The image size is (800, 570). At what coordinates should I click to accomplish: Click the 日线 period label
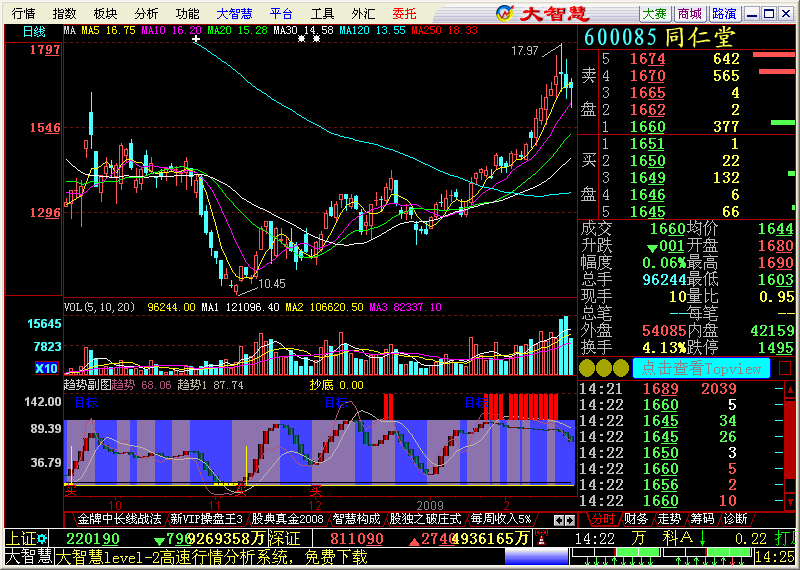(x=34, y=32)
